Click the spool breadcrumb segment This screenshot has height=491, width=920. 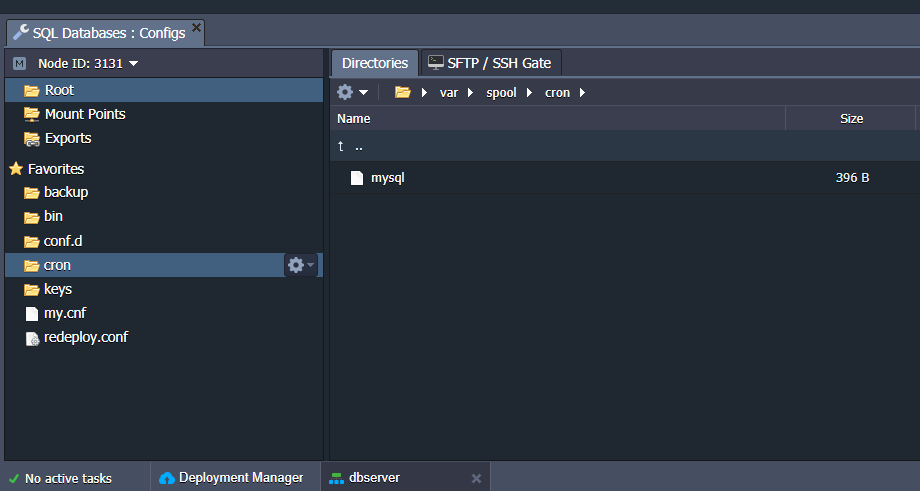[x=501, y=93]
